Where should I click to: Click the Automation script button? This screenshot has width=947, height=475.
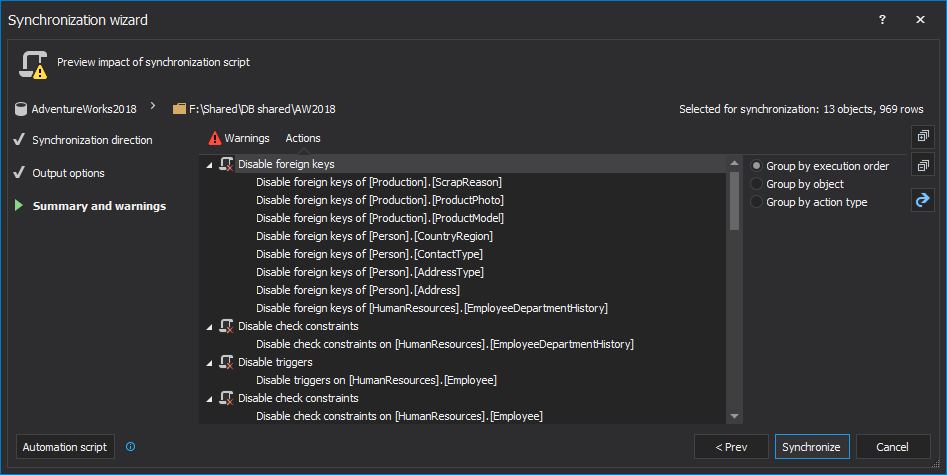coord(66,447)
